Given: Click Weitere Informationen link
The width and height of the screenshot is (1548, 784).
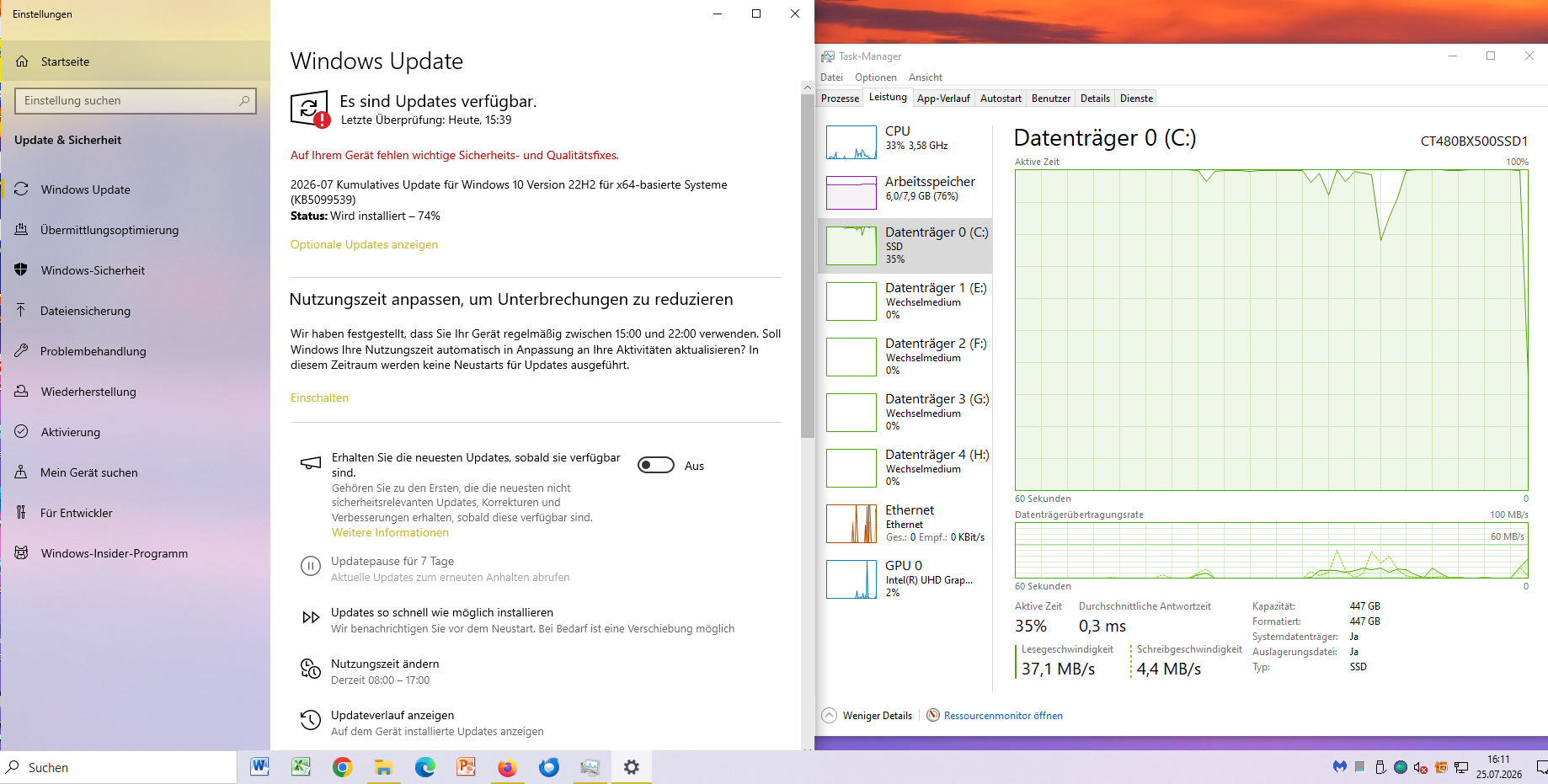Looking at the screenshot, I should (390, 533).
